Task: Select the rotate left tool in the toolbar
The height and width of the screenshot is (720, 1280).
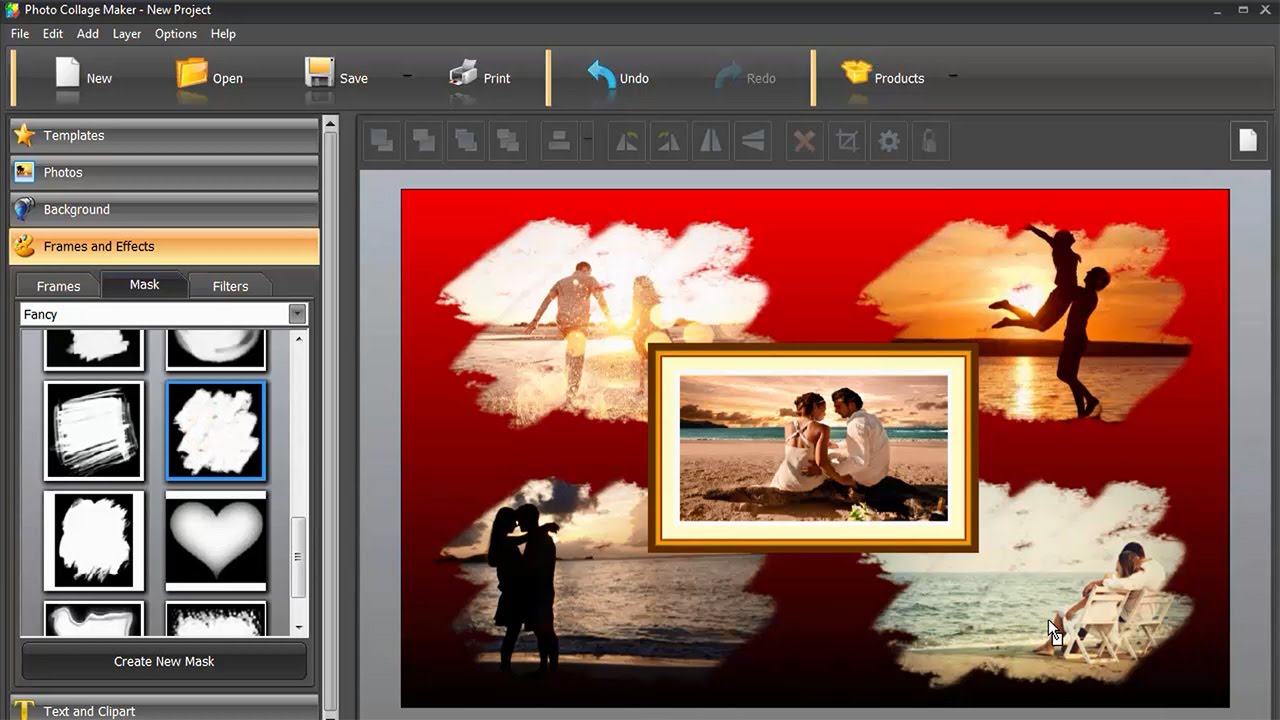Action: click(x=626, y=141)
